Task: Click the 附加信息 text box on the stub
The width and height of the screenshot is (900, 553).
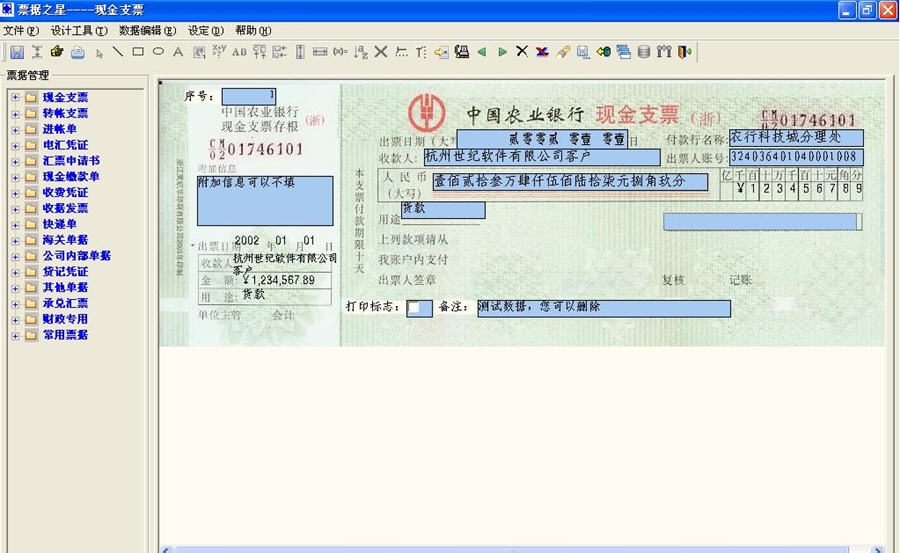Action: (x=265, y=201)
